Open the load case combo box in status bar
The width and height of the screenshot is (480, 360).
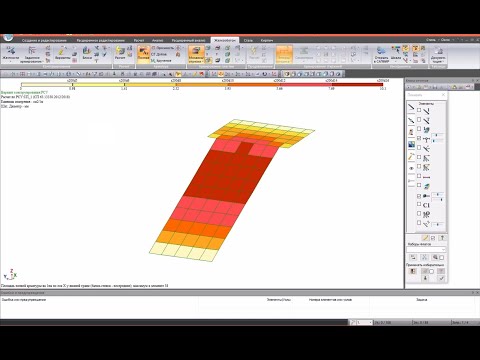click(364, 322)
